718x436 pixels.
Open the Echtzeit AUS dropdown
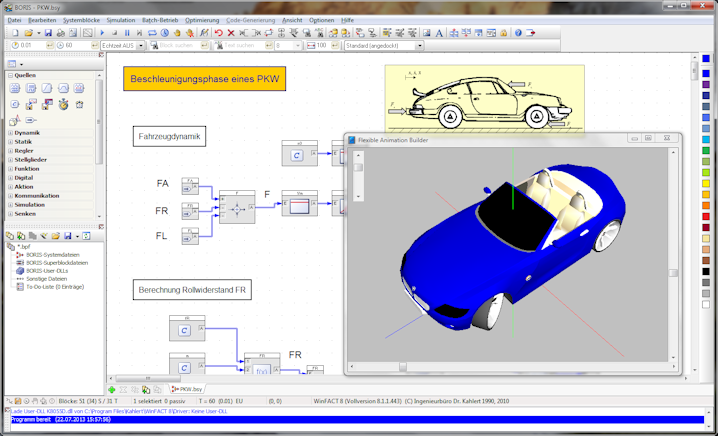point(141,46)
